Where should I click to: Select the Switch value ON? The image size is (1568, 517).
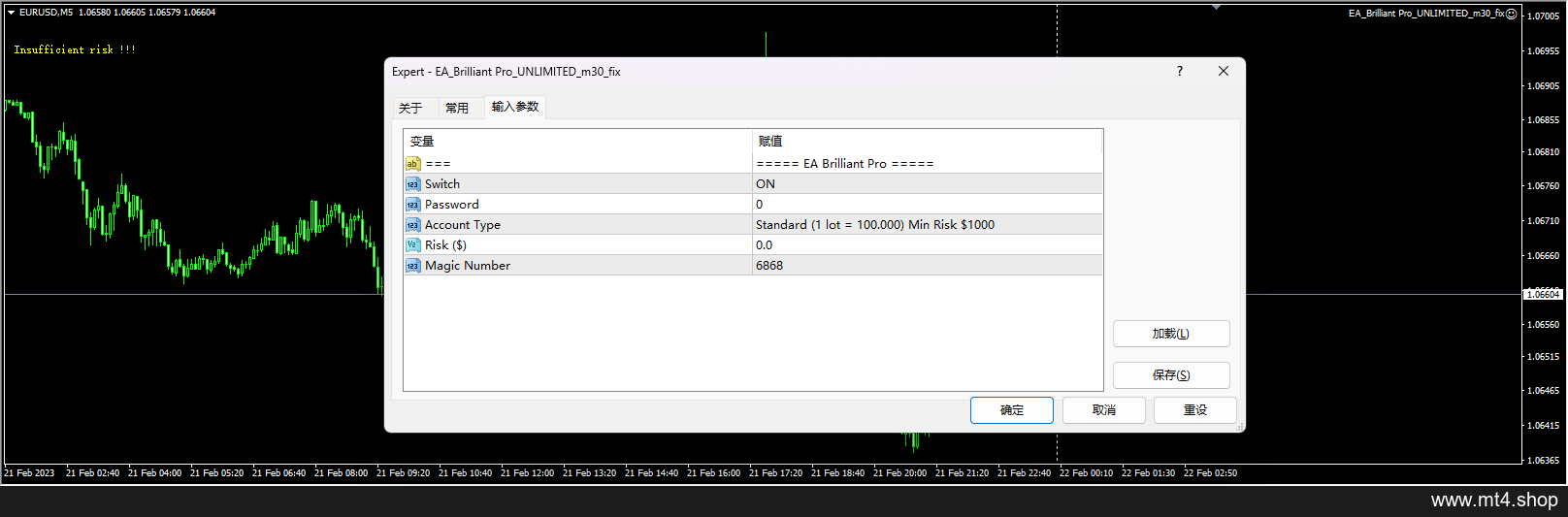(928, 184)
